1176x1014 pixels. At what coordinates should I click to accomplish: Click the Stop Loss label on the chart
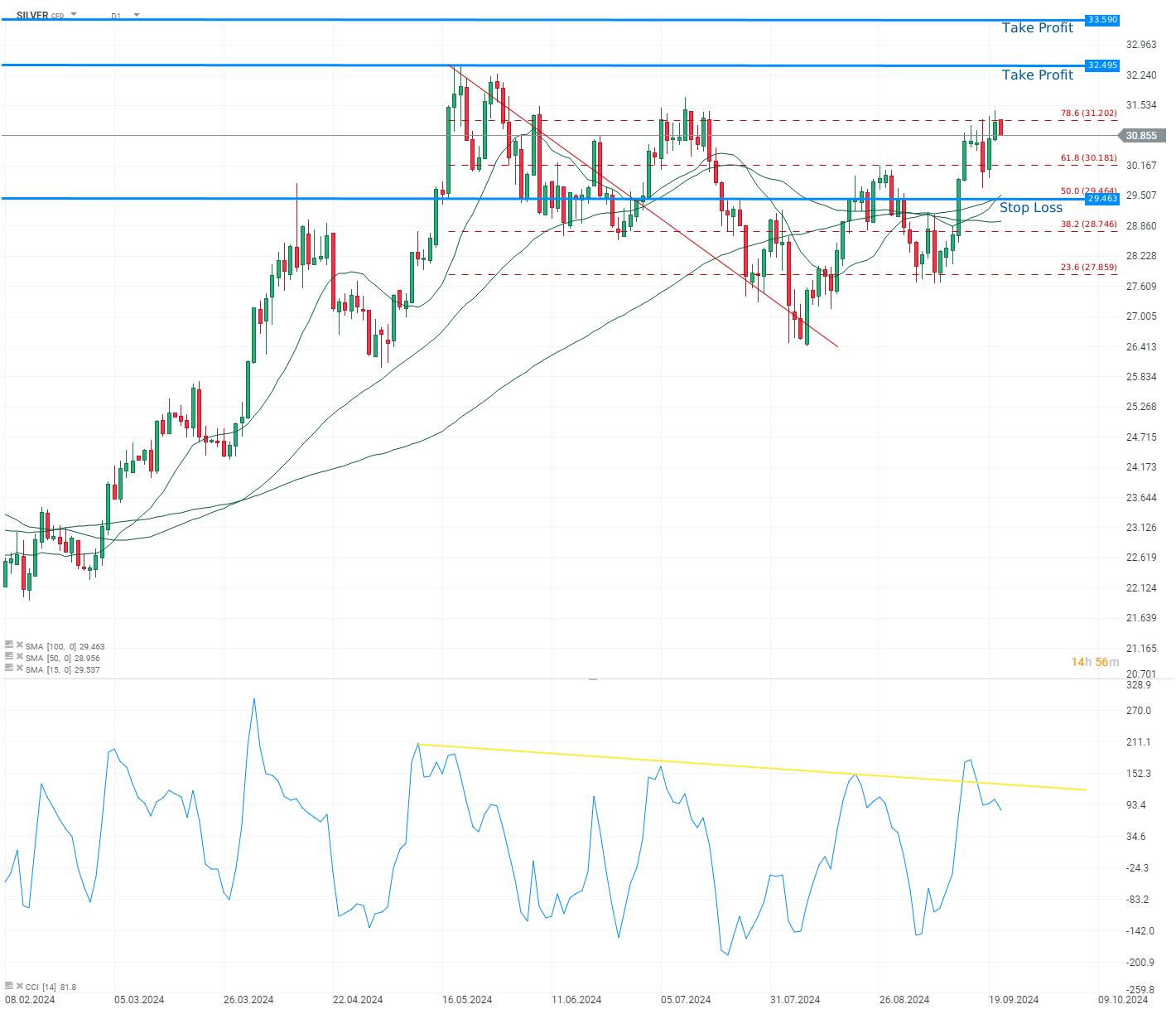click(x=1032, y=208)
